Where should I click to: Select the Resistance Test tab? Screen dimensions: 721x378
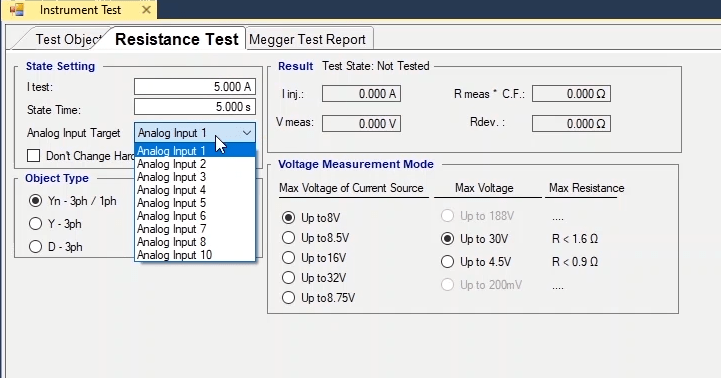177,39
